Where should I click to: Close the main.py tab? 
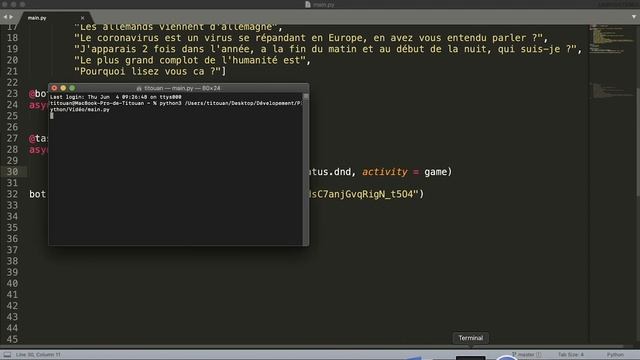82,18
